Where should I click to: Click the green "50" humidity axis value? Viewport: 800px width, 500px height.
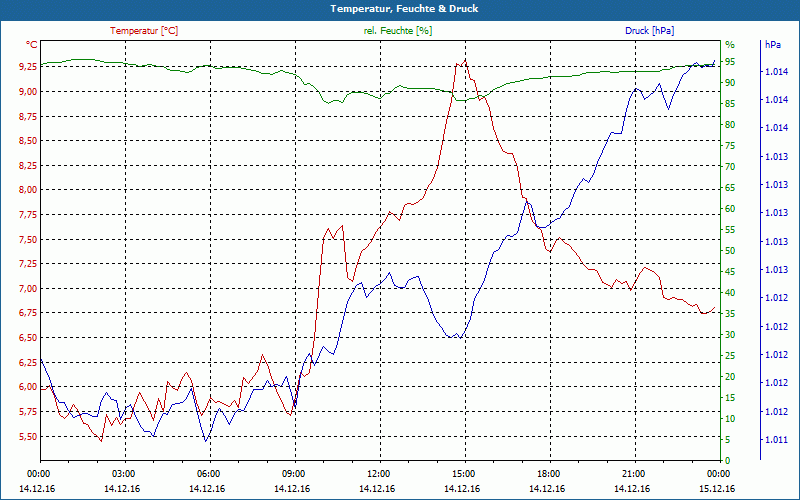pos(730,251)
